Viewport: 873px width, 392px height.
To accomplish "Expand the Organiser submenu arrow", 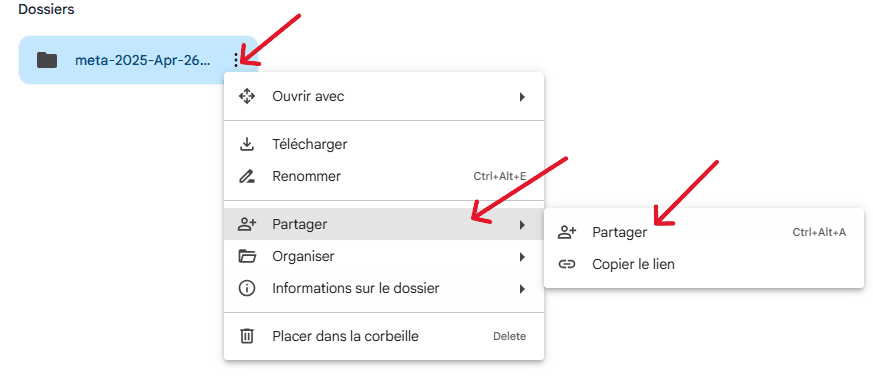I will (522, 257).
